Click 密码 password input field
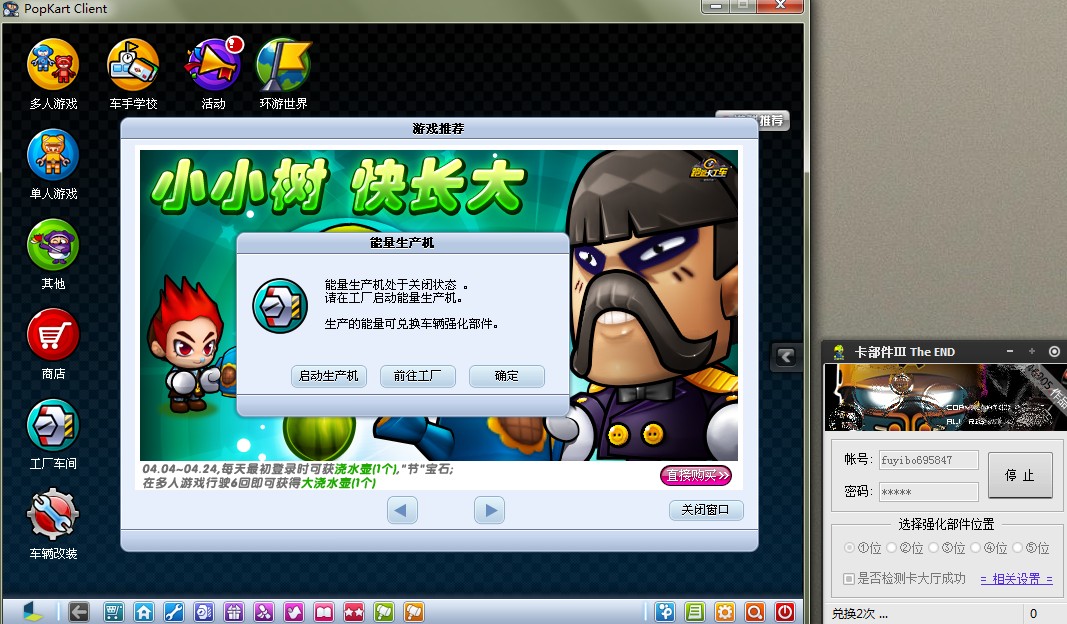The image size is (1067, 624). click(928, 491)
